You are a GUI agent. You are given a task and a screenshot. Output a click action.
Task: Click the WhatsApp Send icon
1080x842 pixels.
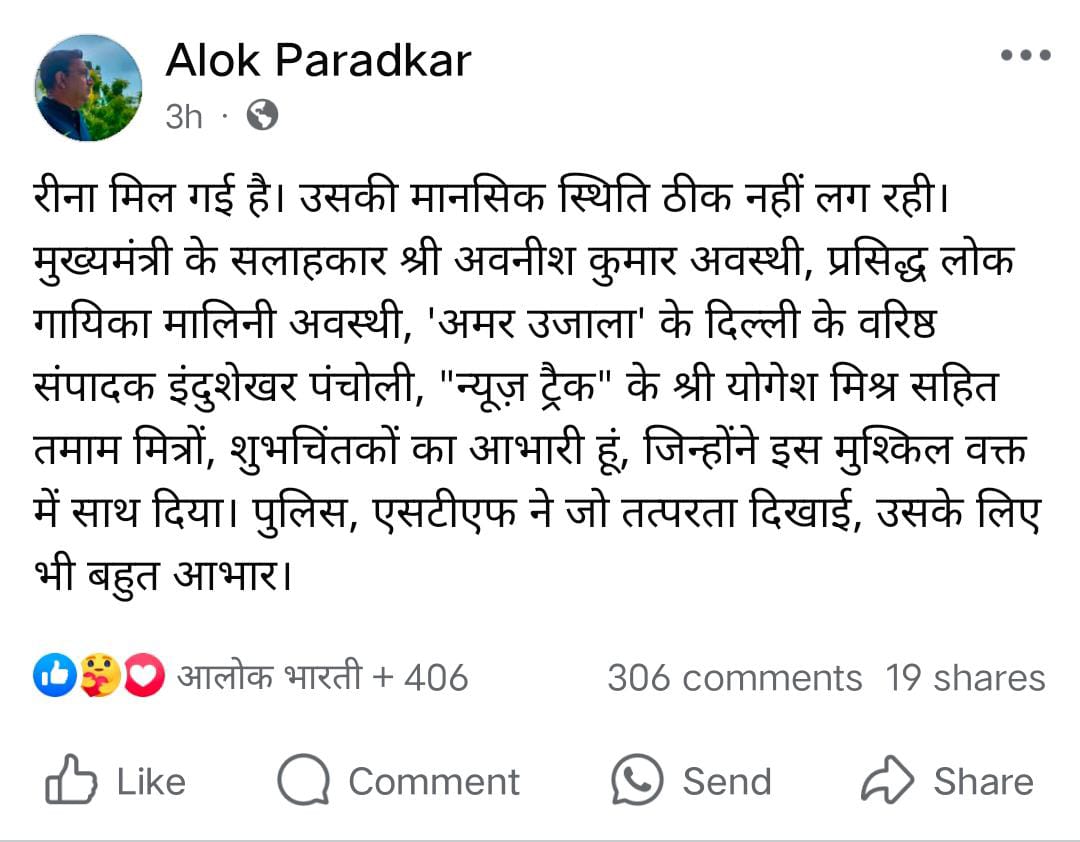(637, 780)
